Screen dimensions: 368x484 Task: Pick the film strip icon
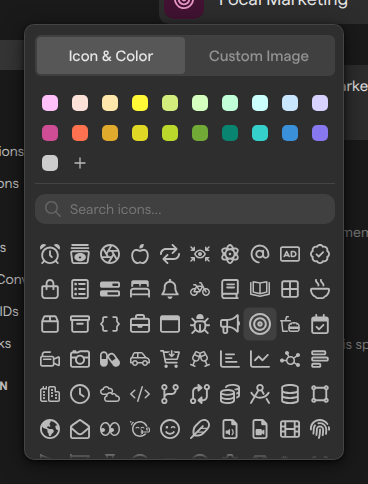[x=290, y=429]
